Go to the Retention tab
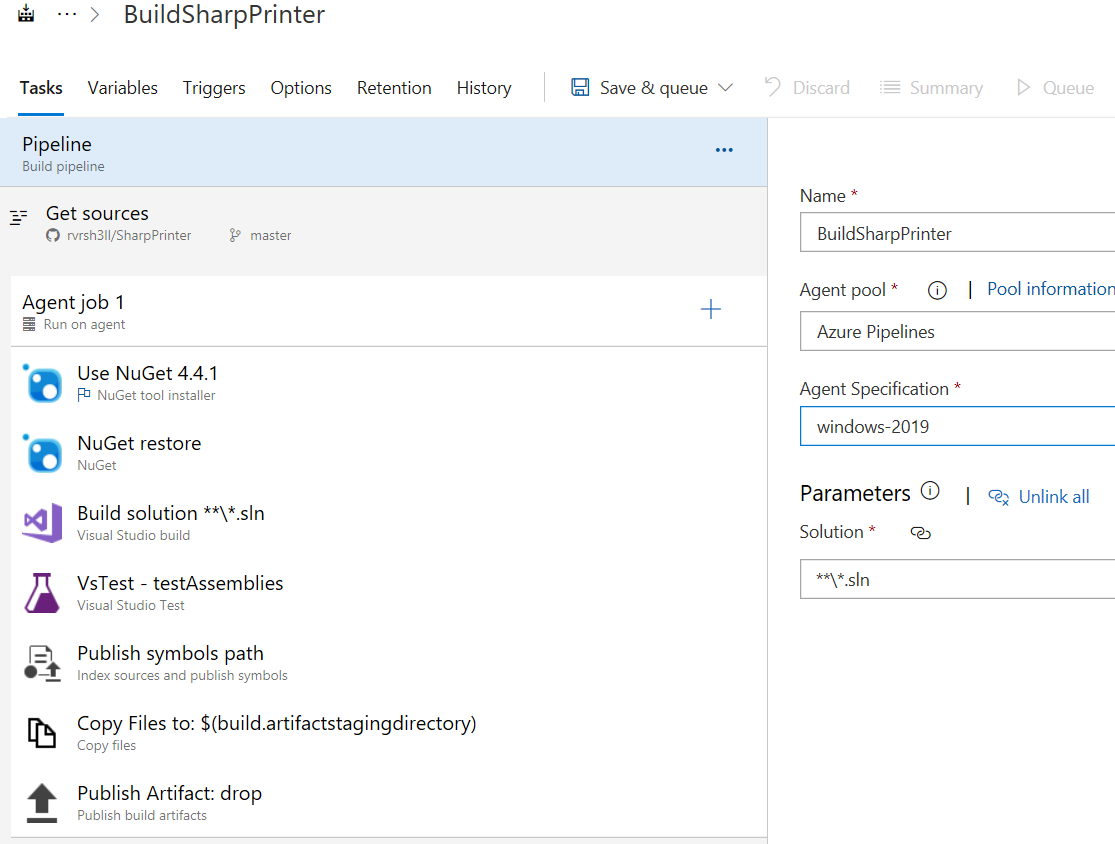1115x844 pixels. [394, 88]
